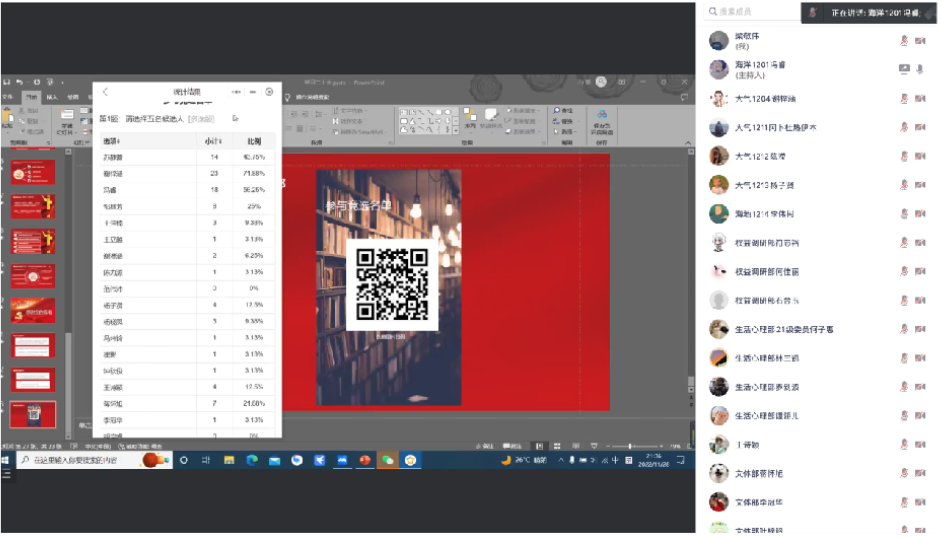Click the 排列 arrange button in the ribbon

[x=470, y=127]
